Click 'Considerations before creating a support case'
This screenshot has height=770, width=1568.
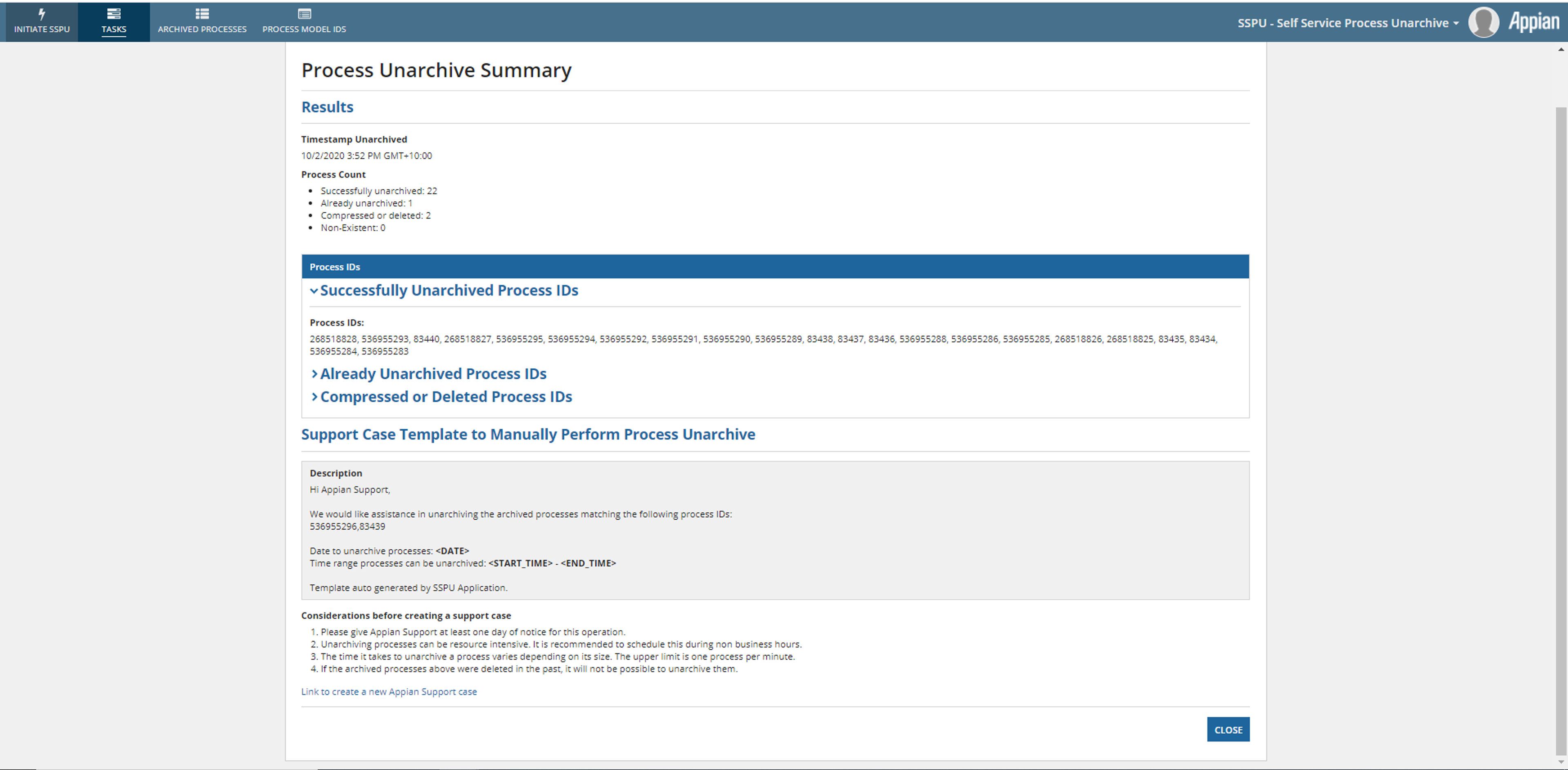(x=406, y=615)
